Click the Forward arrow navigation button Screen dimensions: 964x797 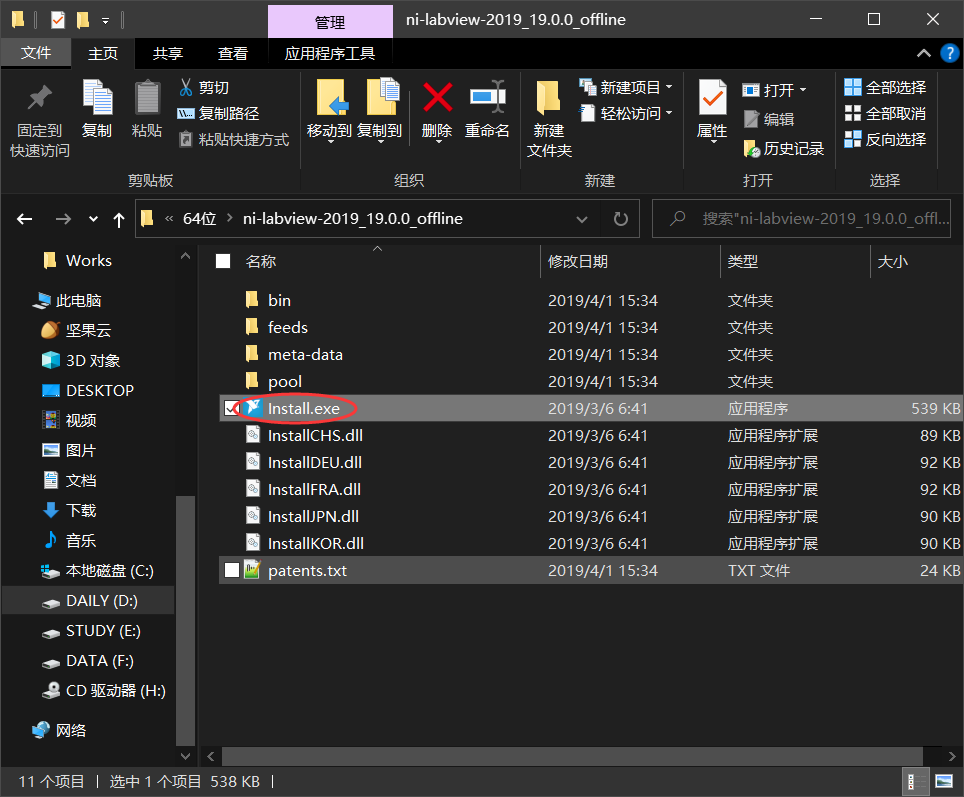coord(63,219)
